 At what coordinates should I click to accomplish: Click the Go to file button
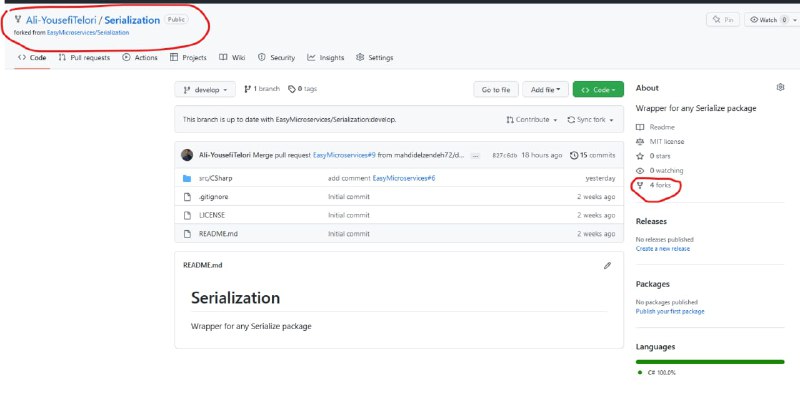tap(496, 89)
